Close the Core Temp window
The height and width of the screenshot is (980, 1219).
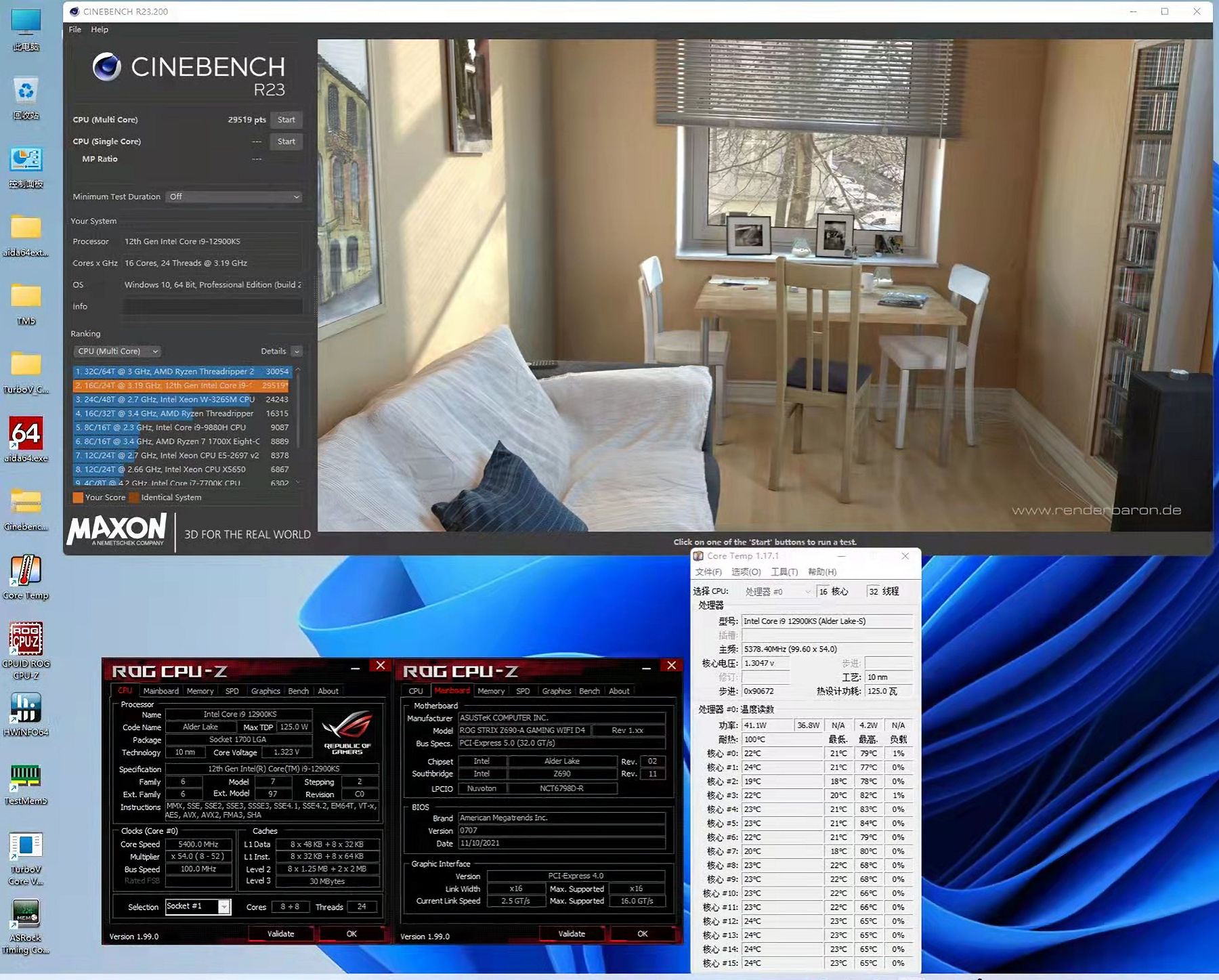point(905,556)
